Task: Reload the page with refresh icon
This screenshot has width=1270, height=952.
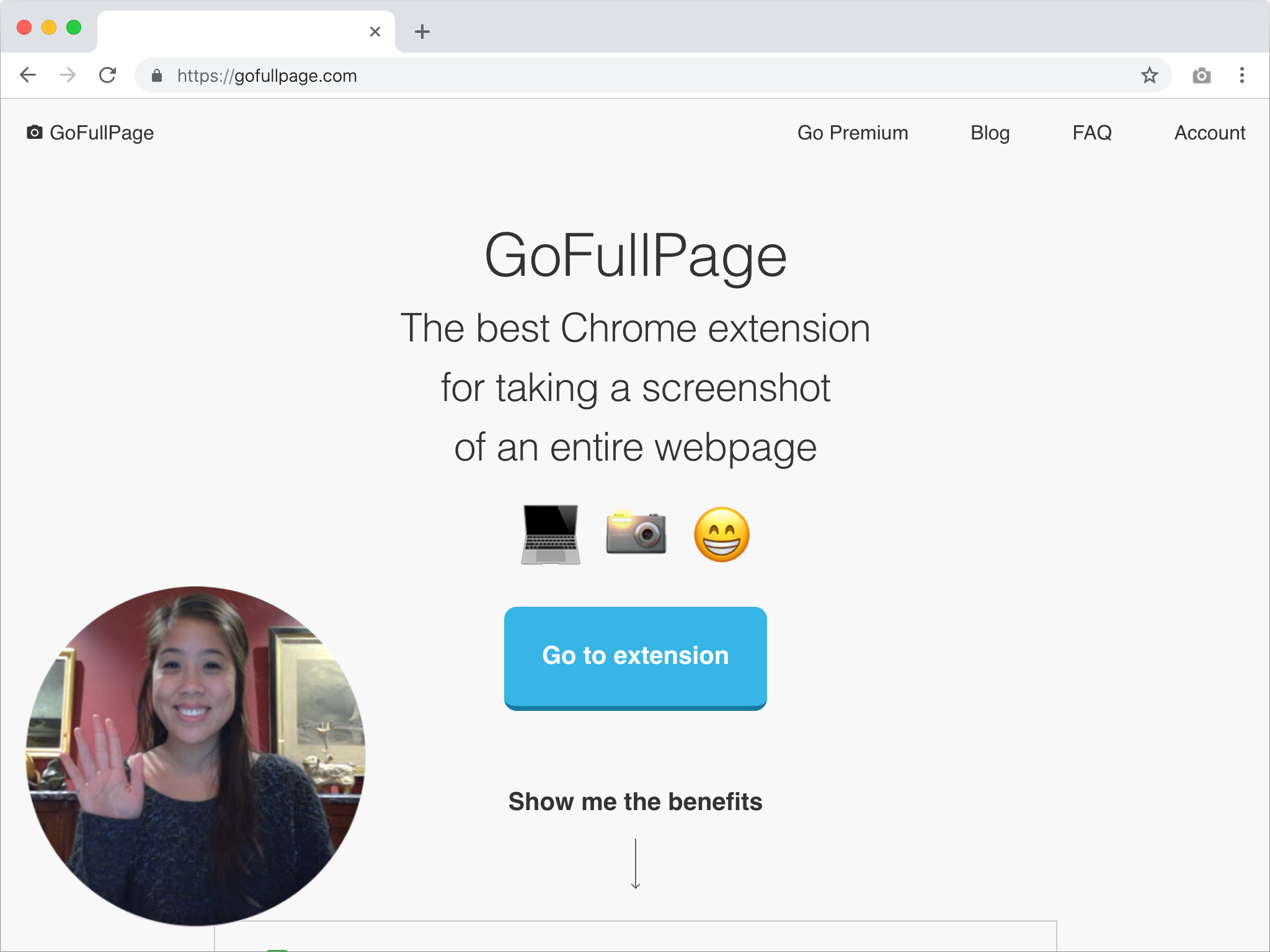Action: click(108, 76)
